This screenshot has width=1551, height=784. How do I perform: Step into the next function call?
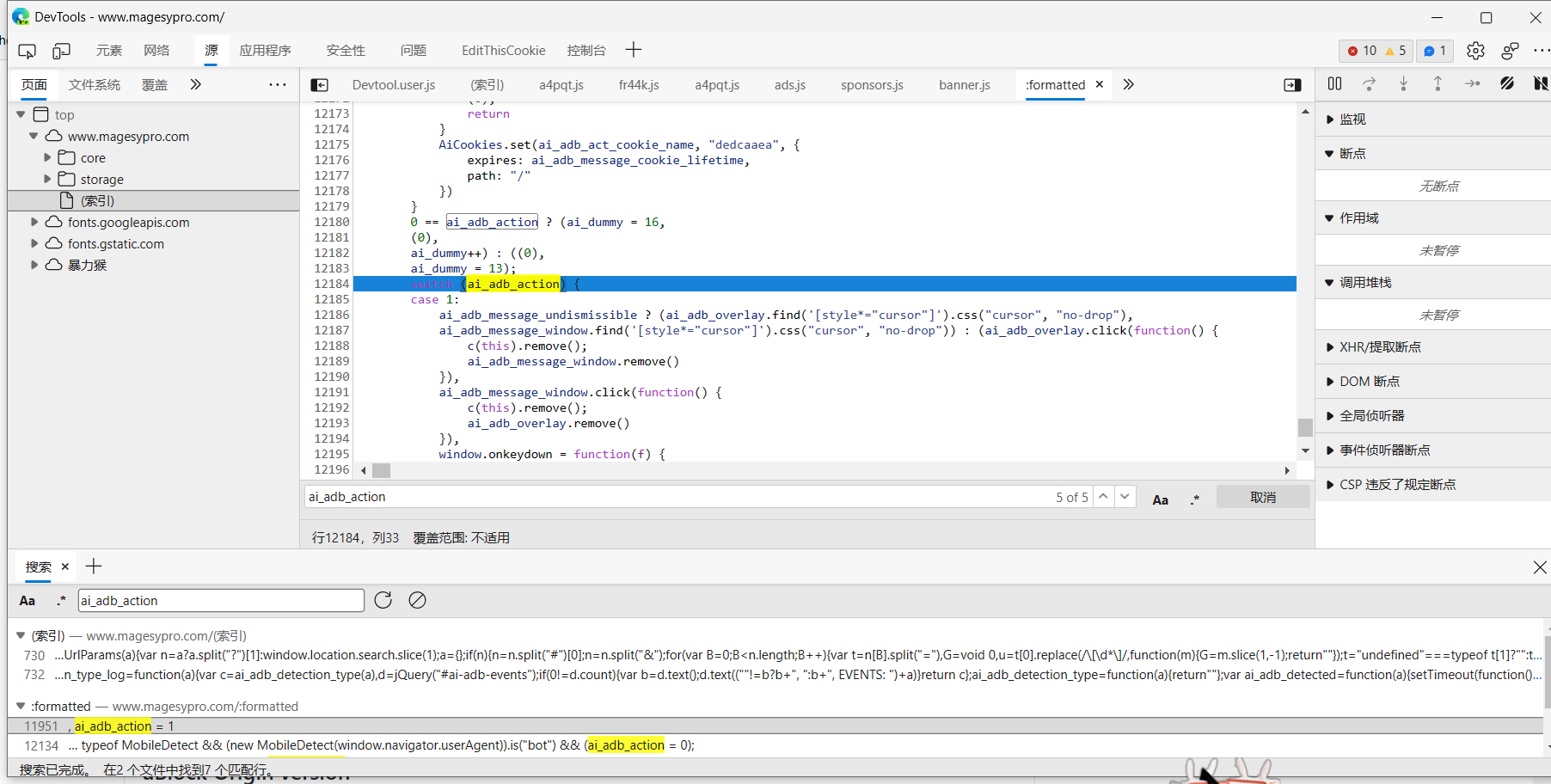1403,83
